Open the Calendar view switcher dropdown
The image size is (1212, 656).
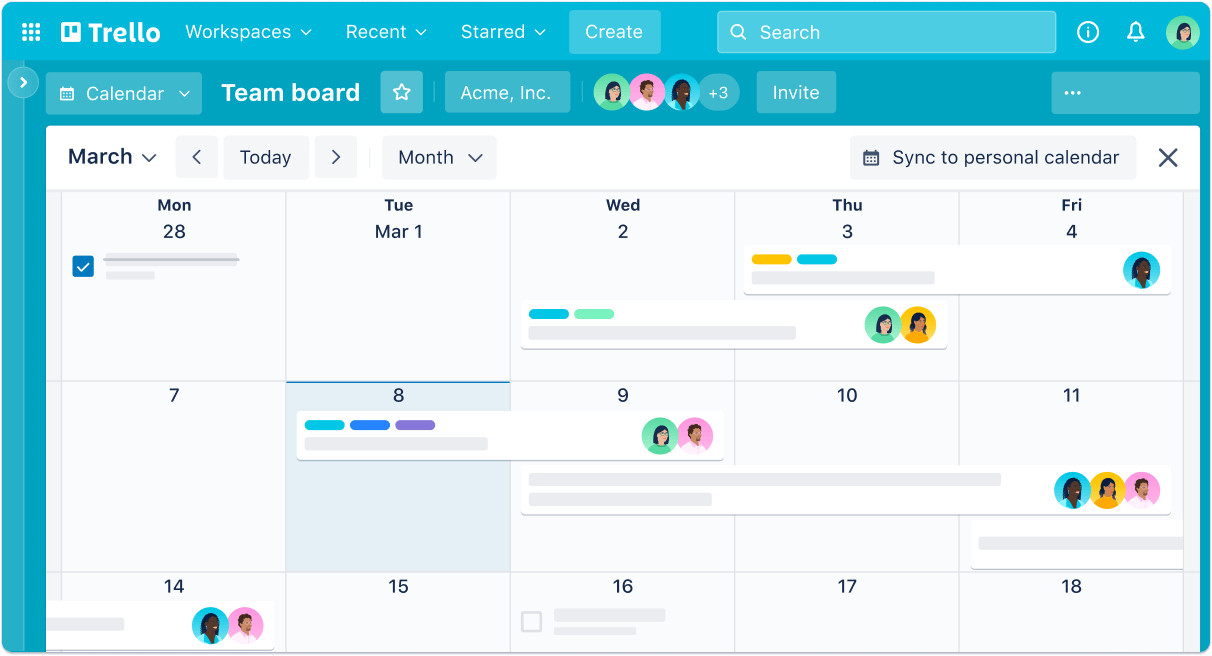pyautogui.click(x=124, y=93)
